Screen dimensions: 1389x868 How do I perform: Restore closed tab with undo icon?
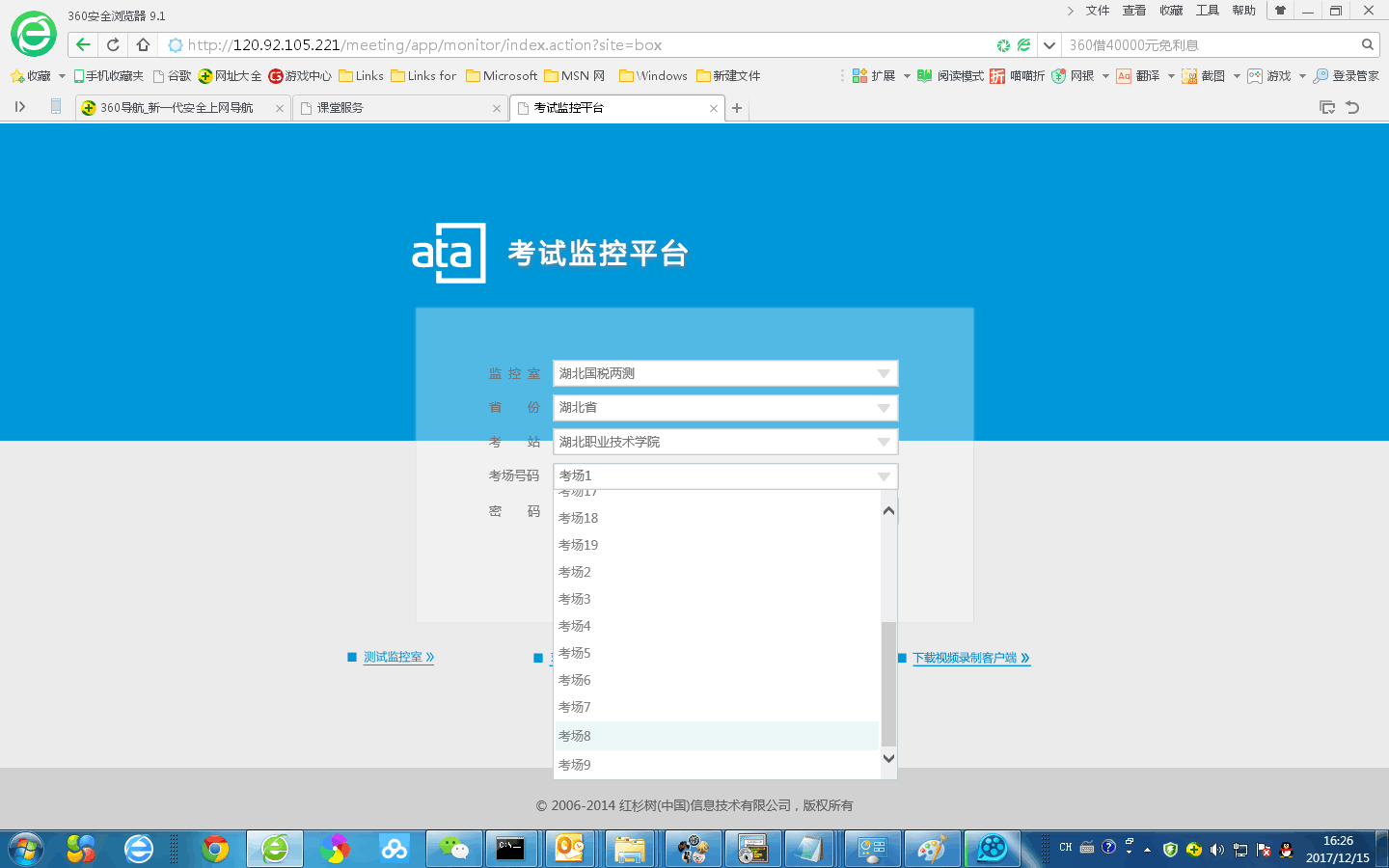(1352, 107)
